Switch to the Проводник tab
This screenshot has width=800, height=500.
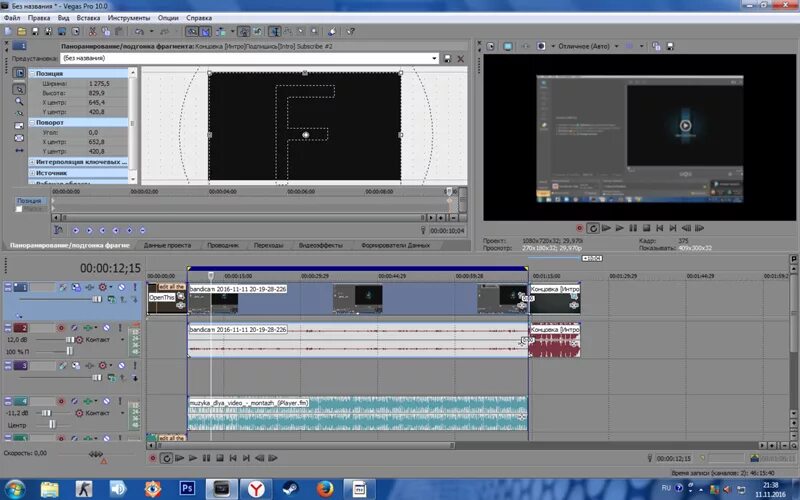click(222, 245)
